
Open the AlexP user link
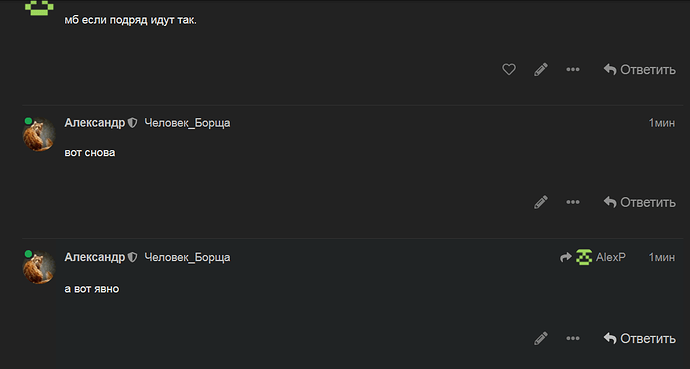pyautogui.click(x=610, y=257)
